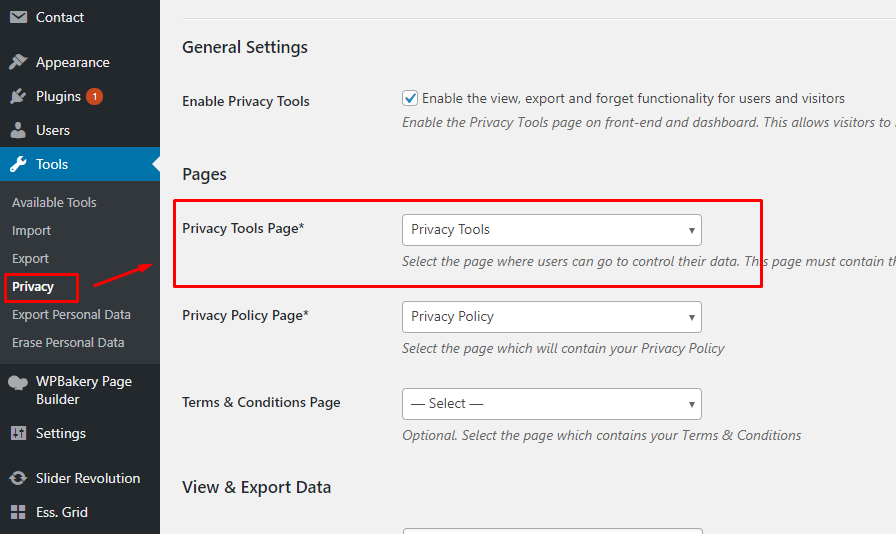
Task: Open Export Personal Data link
Action: coord(71,314)
